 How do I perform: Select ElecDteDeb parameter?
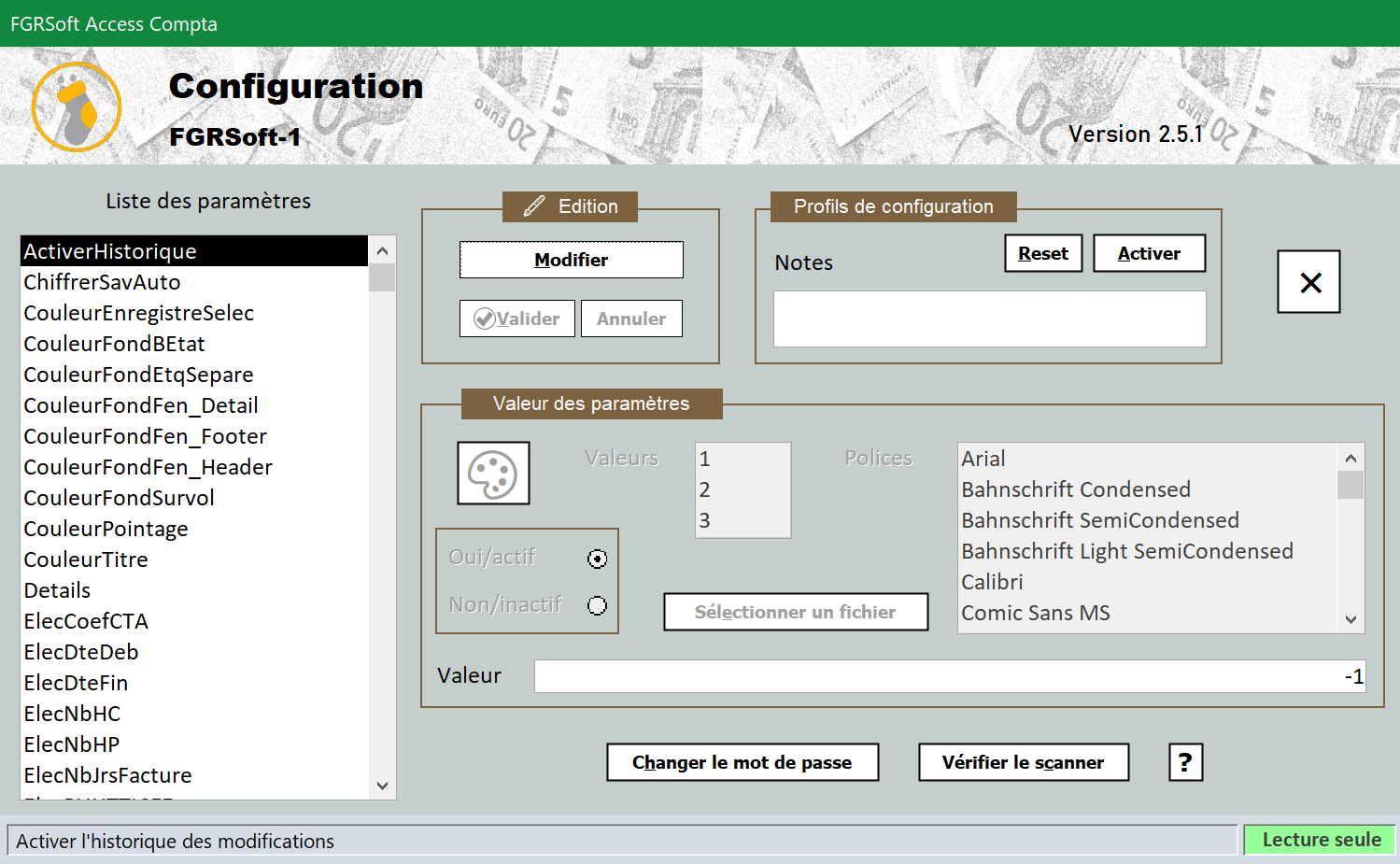click(x=194, y=652)
